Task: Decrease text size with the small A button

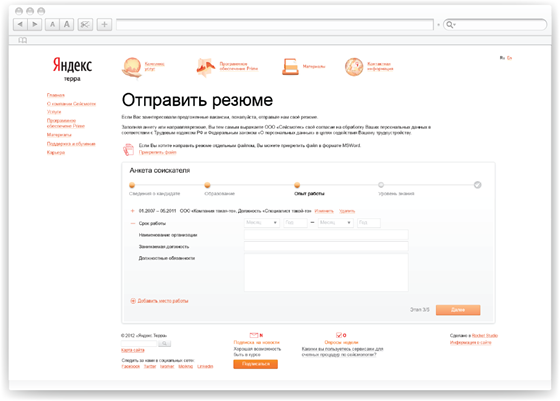Action: 52,24
